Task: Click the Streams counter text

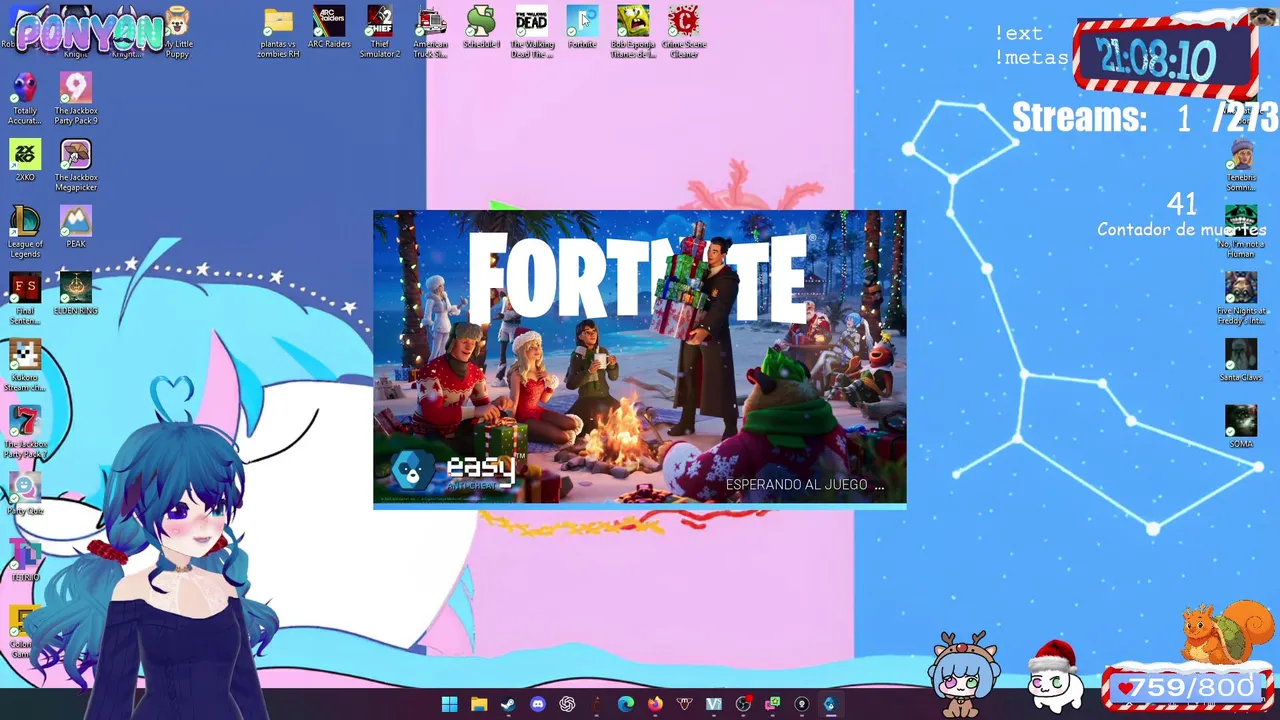Action: 1144,118
